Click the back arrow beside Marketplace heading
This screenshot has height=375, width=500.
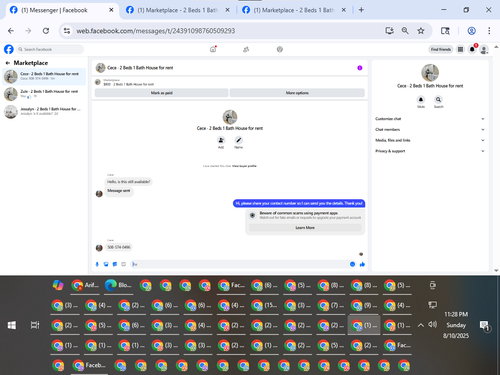(8, 63)
